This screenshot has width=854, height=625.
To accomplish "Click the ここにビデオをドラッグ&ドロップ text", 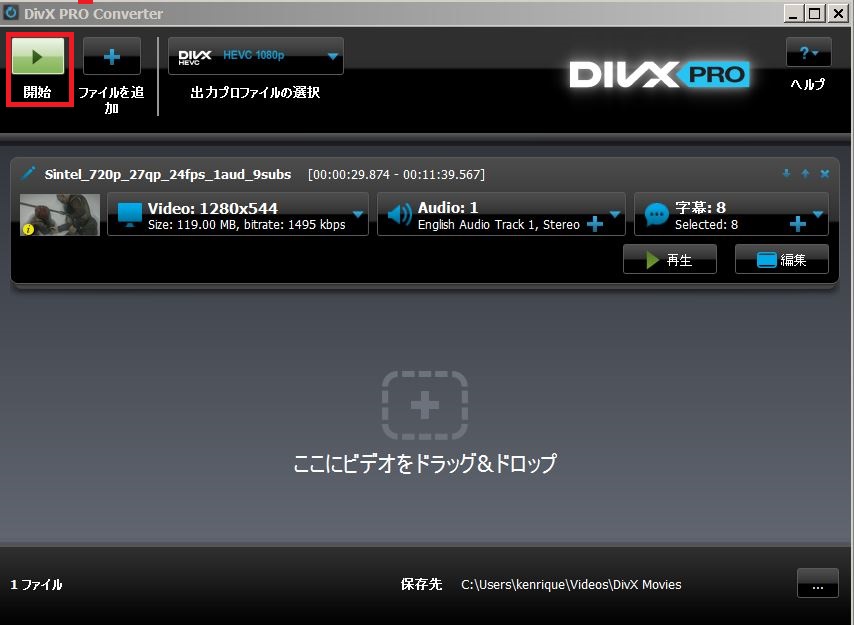I will (425, 463).
